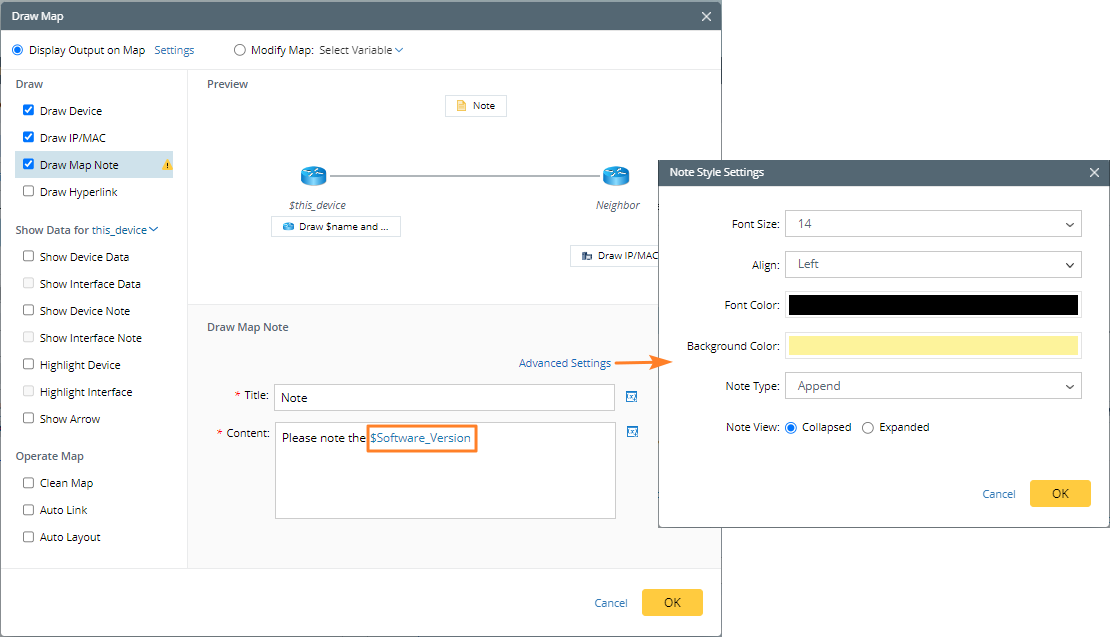Image resolution: width=1111 pixels, height=637 pixels.
Task: Select Collapsed note view option
Action: tap(791, 427)
